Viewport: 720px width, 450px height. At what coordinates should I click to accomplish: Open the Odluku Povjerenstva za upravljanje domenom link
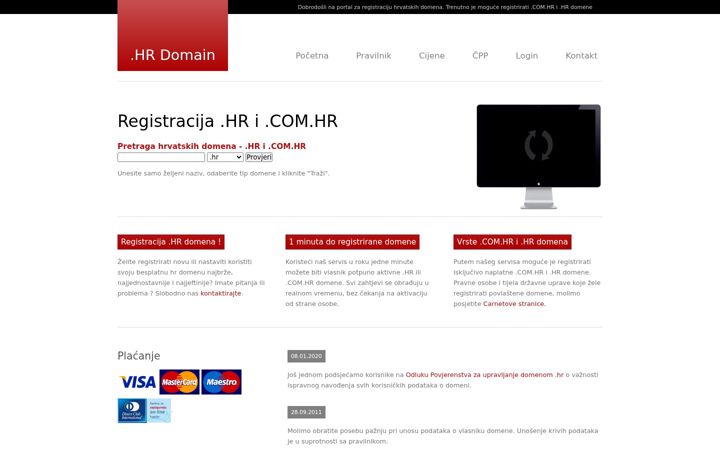click(x=484, y=375)
